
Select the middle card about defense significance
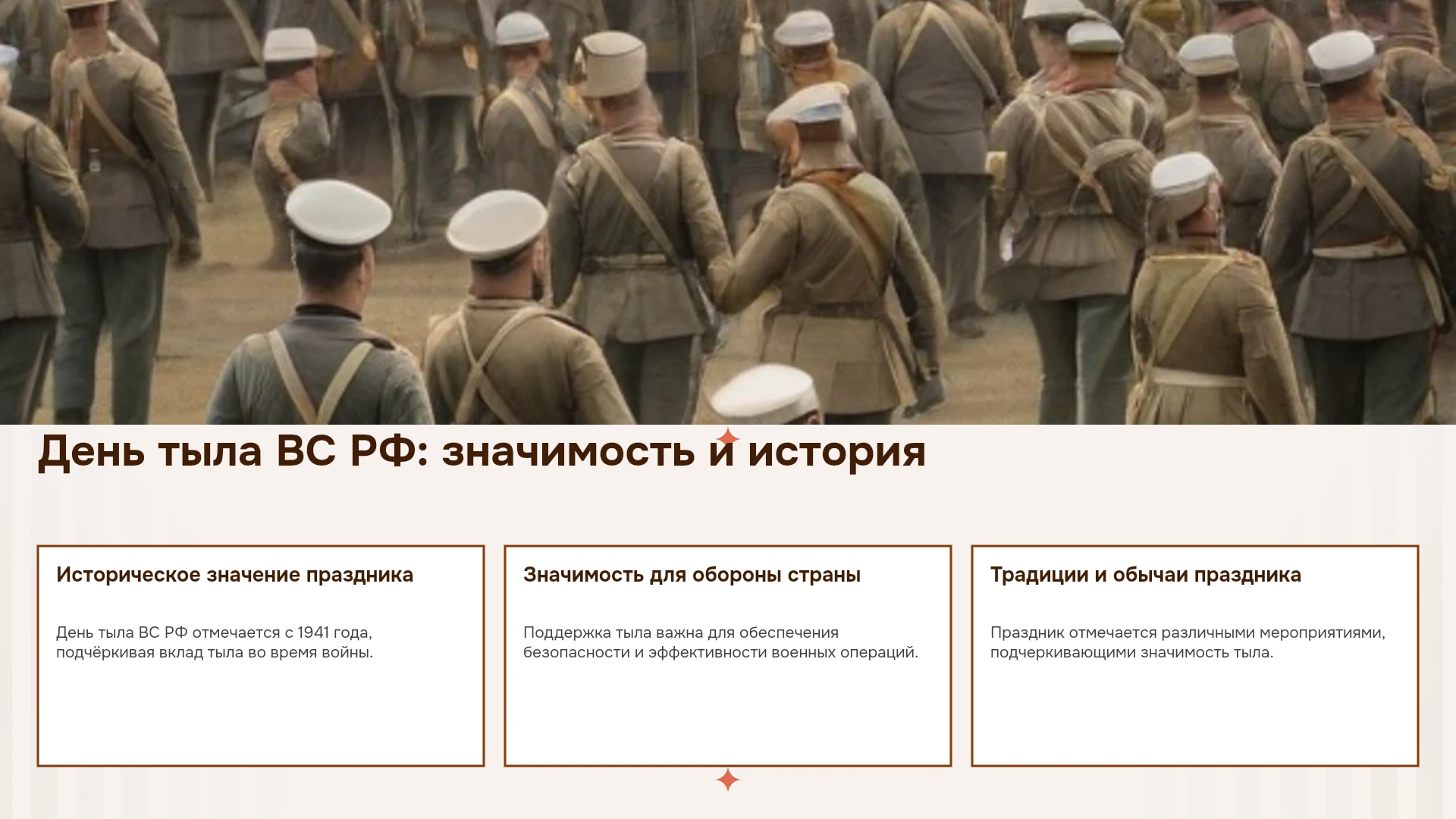click(728, 656)
